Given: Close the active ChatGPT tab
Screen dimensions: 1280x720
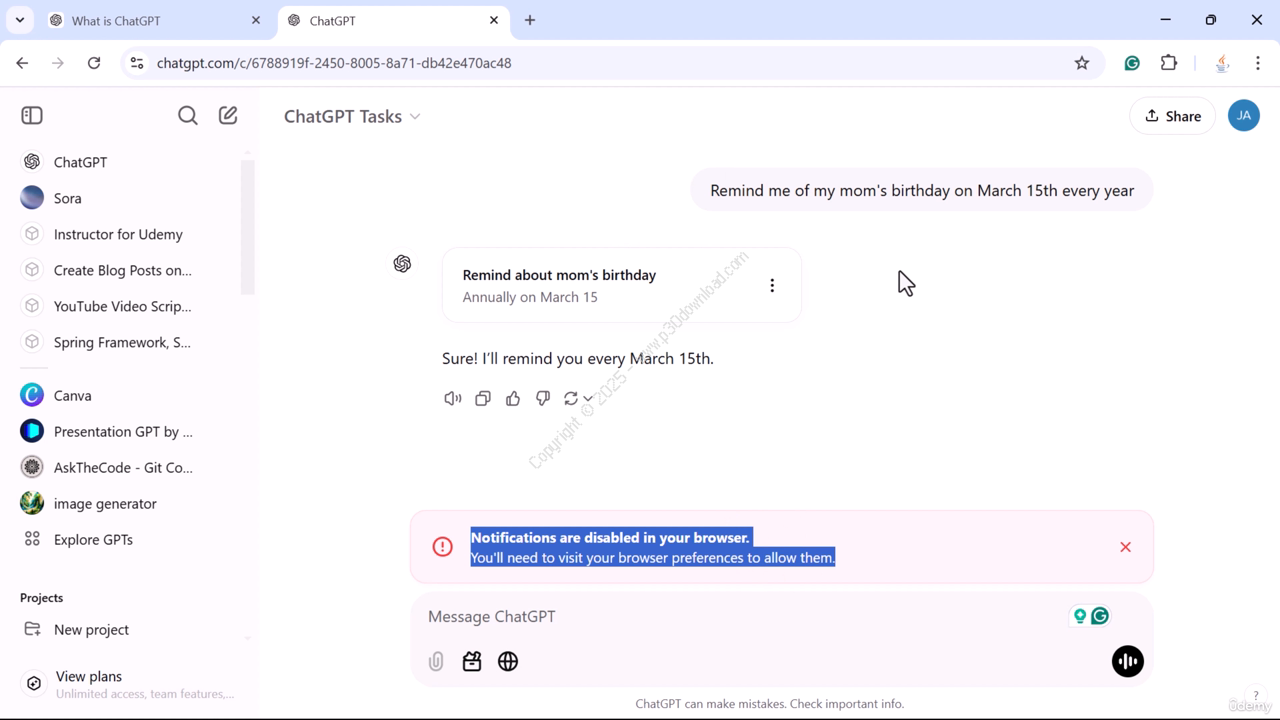Looking at the screenshot, I should (494, 20).
